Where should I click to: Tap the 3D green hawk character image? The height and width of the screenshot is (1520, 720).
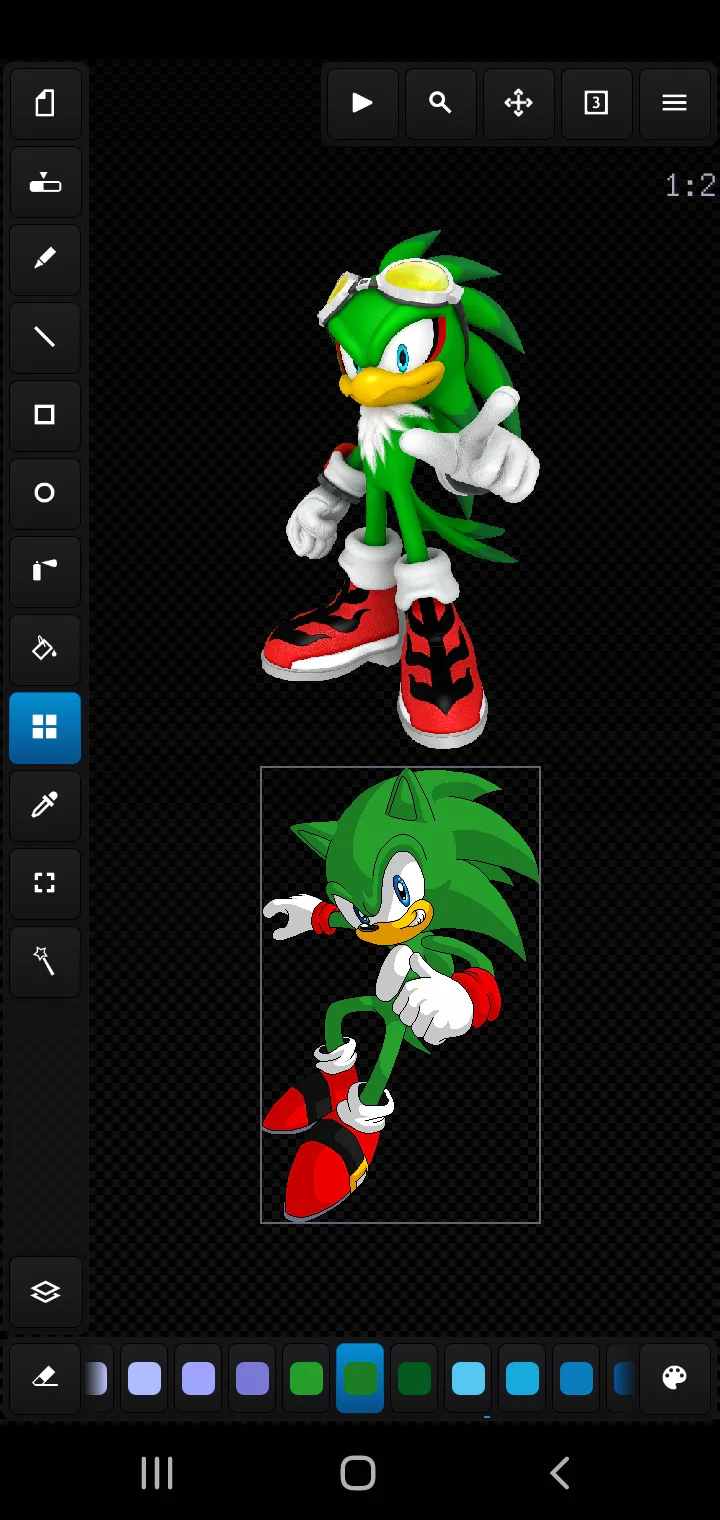click(400, 488)
